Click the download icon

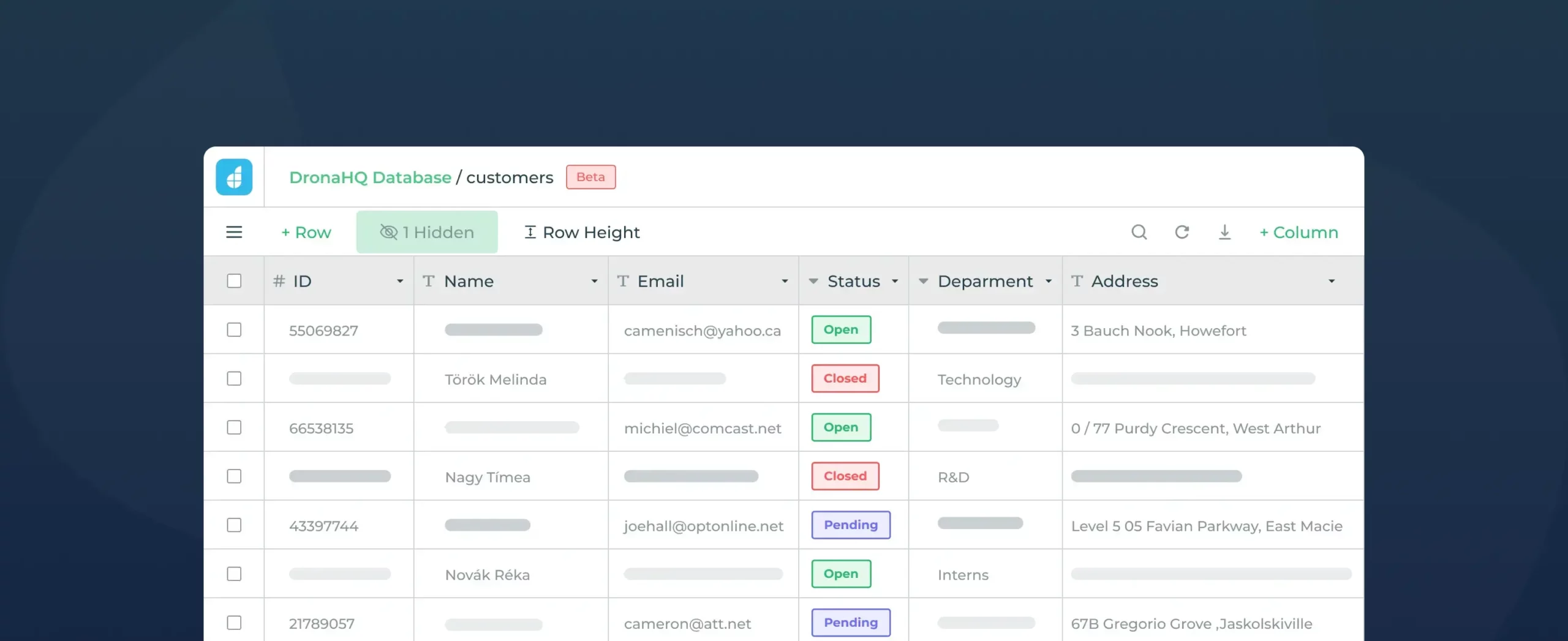pyautogui.click(x=1224, y=232)
